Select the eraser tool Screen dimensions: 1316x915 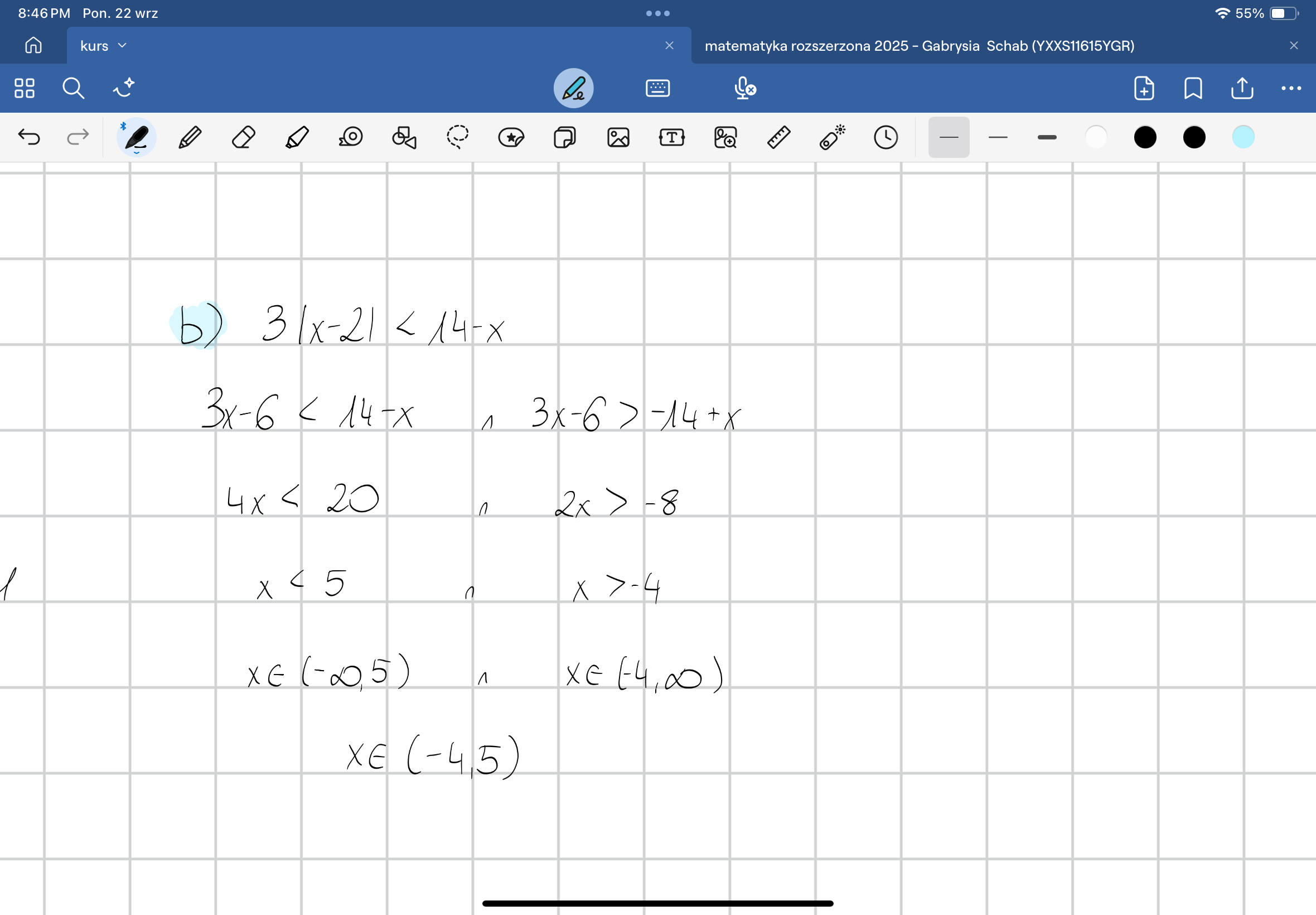pyautogui.click(x=244, y=138)
